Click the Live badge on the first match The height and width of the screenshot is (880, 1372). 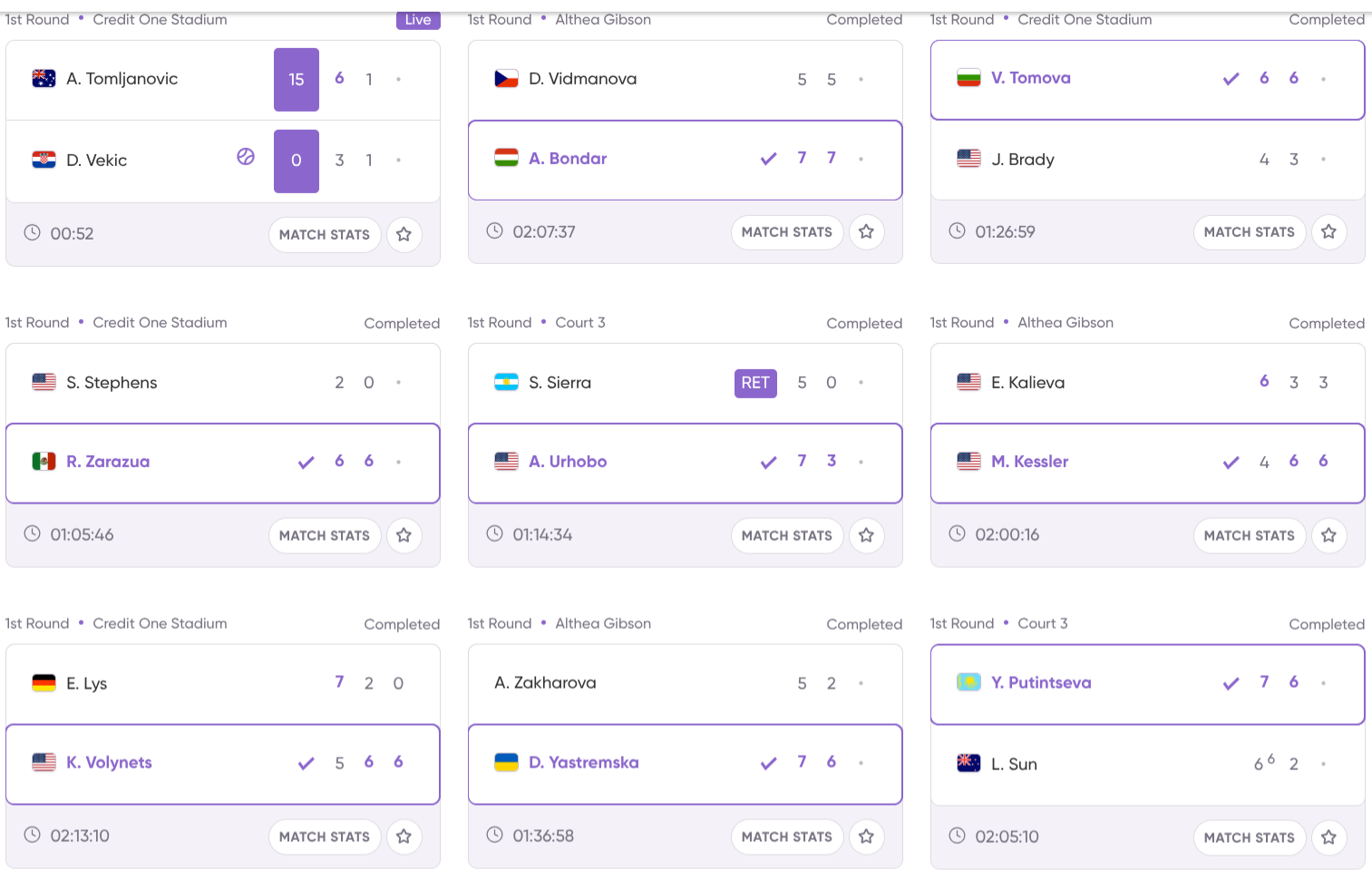[x=417, y=20]
